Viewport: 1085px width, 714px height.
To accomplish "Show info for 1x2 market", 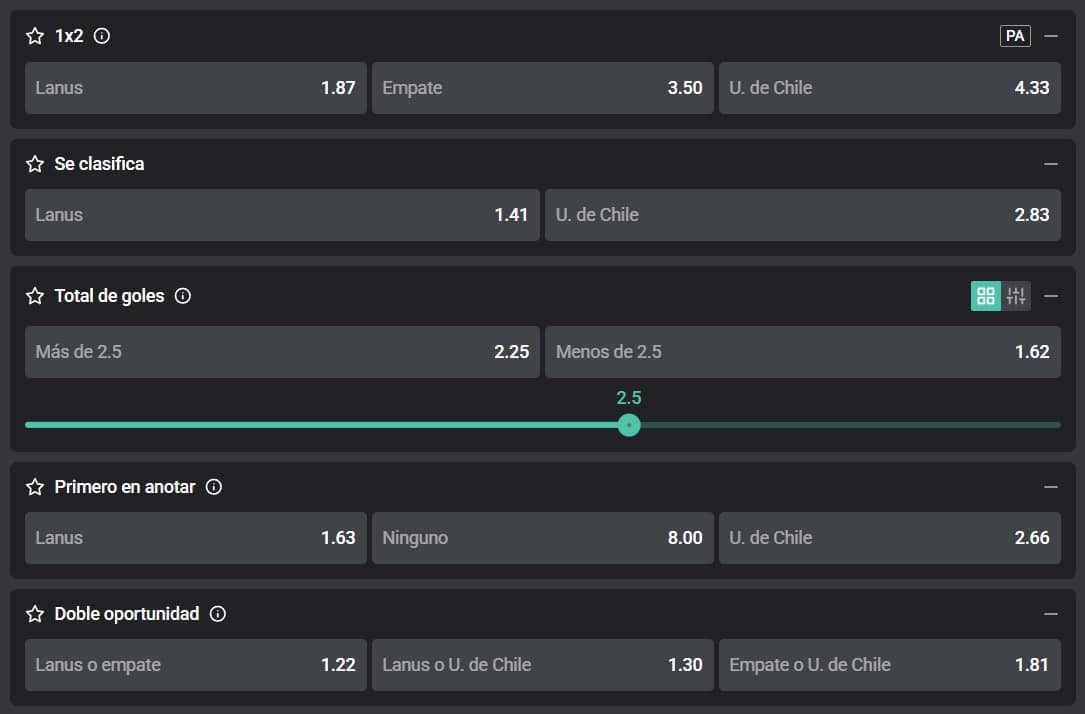I will (102, 36).
